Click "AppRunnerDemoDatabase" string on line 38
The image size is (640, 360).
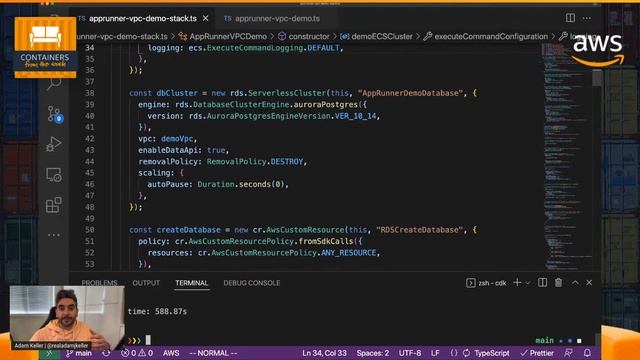click(410, 93)
